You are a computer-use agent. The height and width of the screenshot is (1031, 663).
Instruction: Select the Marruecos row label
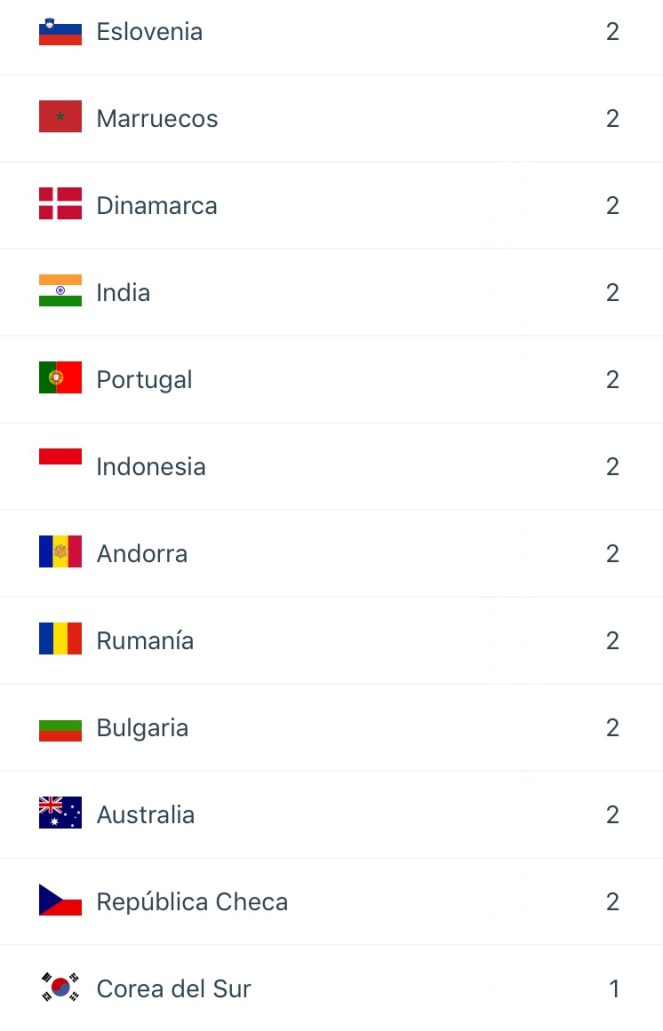(157, 118)
